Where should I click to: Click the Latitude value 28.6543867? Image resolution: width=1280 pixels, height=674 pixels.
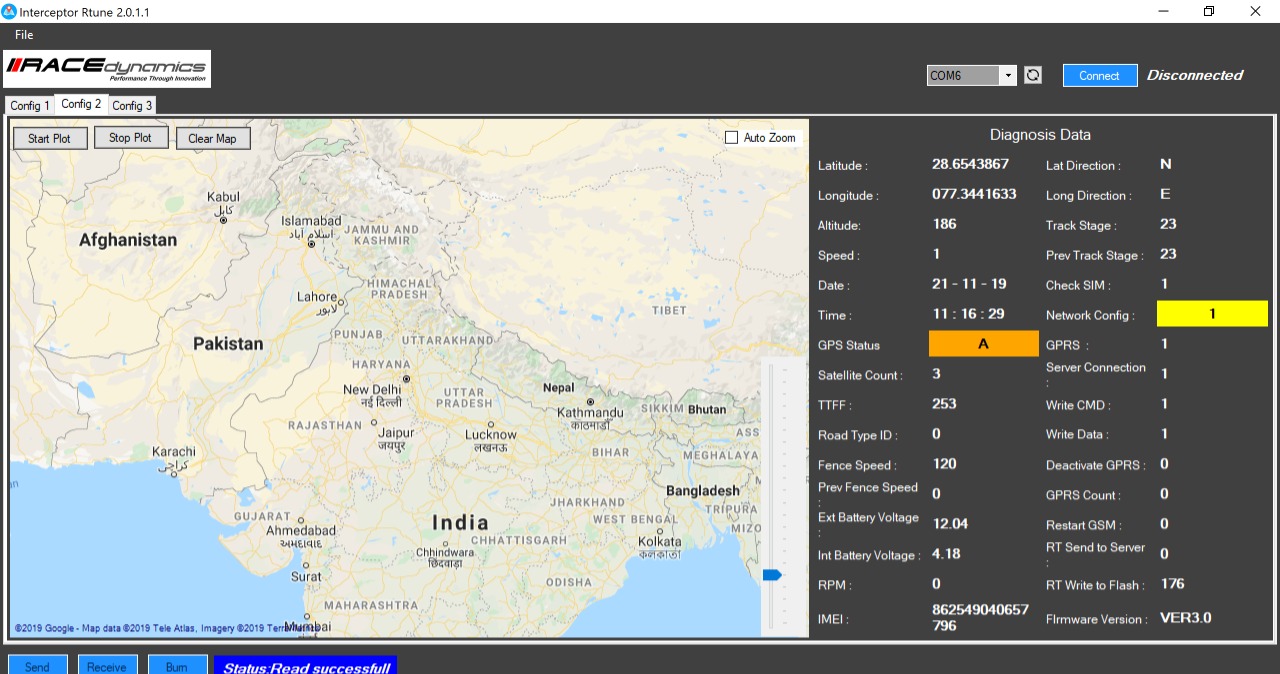(x=970, y=164)
